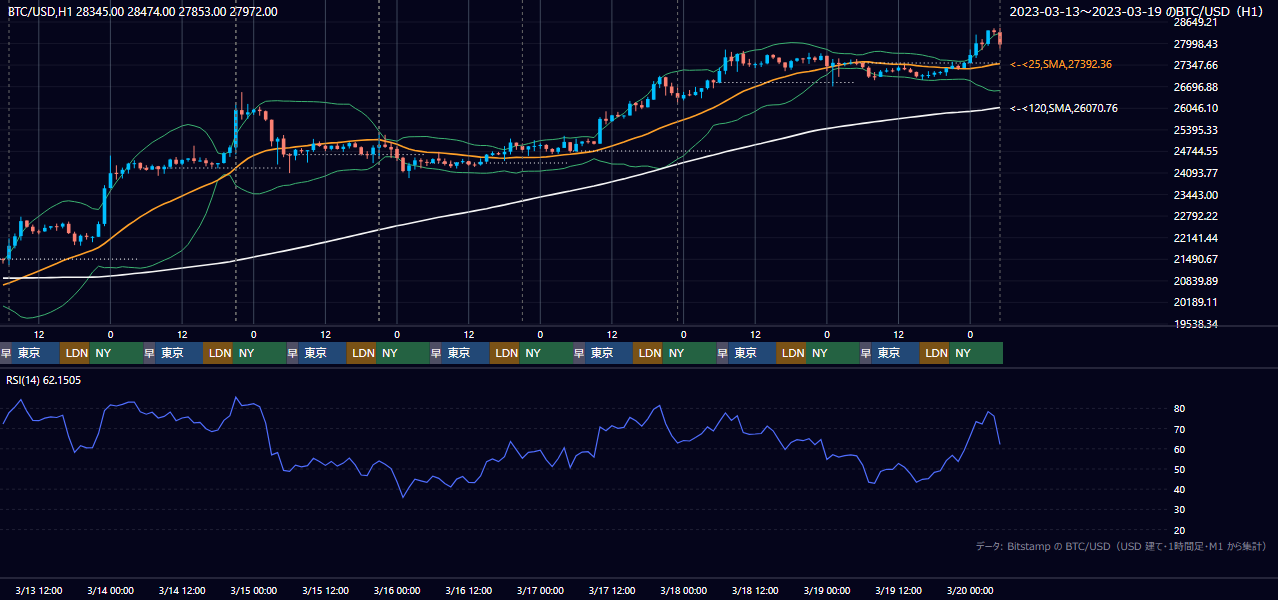Select the 2023-03-13~2023-03-19 BTC/USD (H1) title
Viewport: 1278px width, 600px height.
pos(1136,11)
